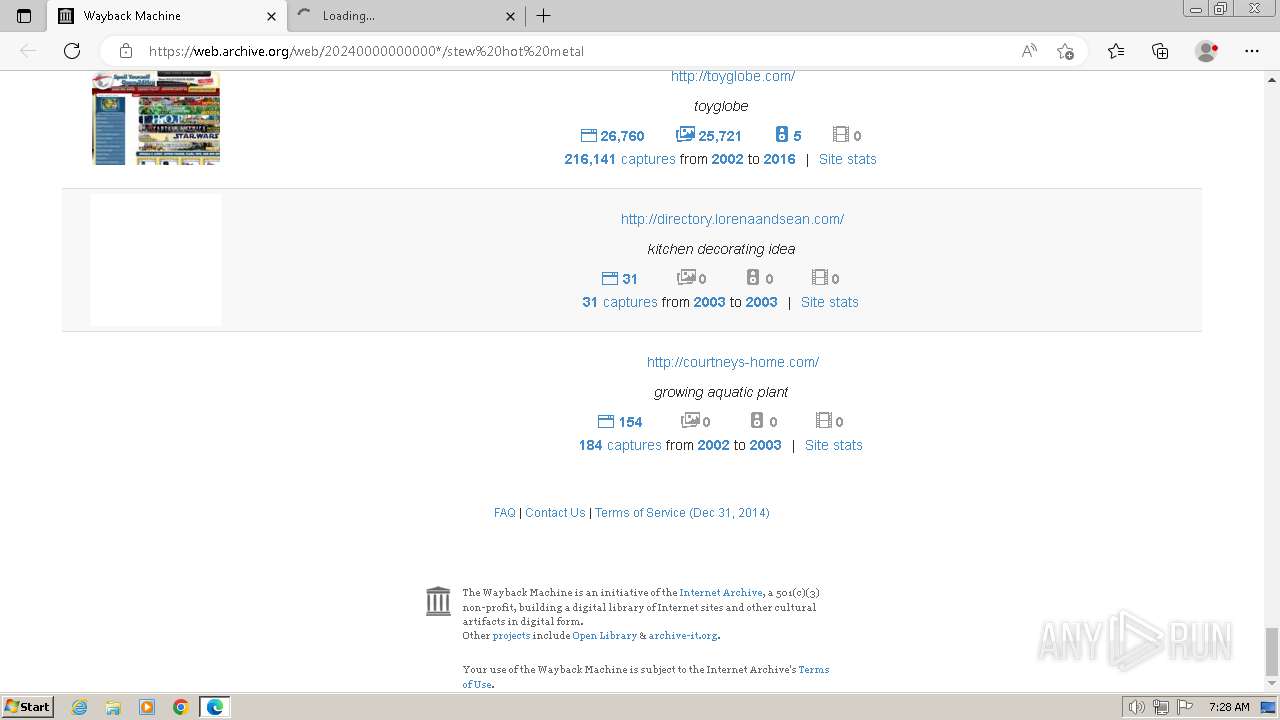This screenshot has height=720, width=1280.
Task: Open the Favorites list icon
Action: (x=1116, y=51)
